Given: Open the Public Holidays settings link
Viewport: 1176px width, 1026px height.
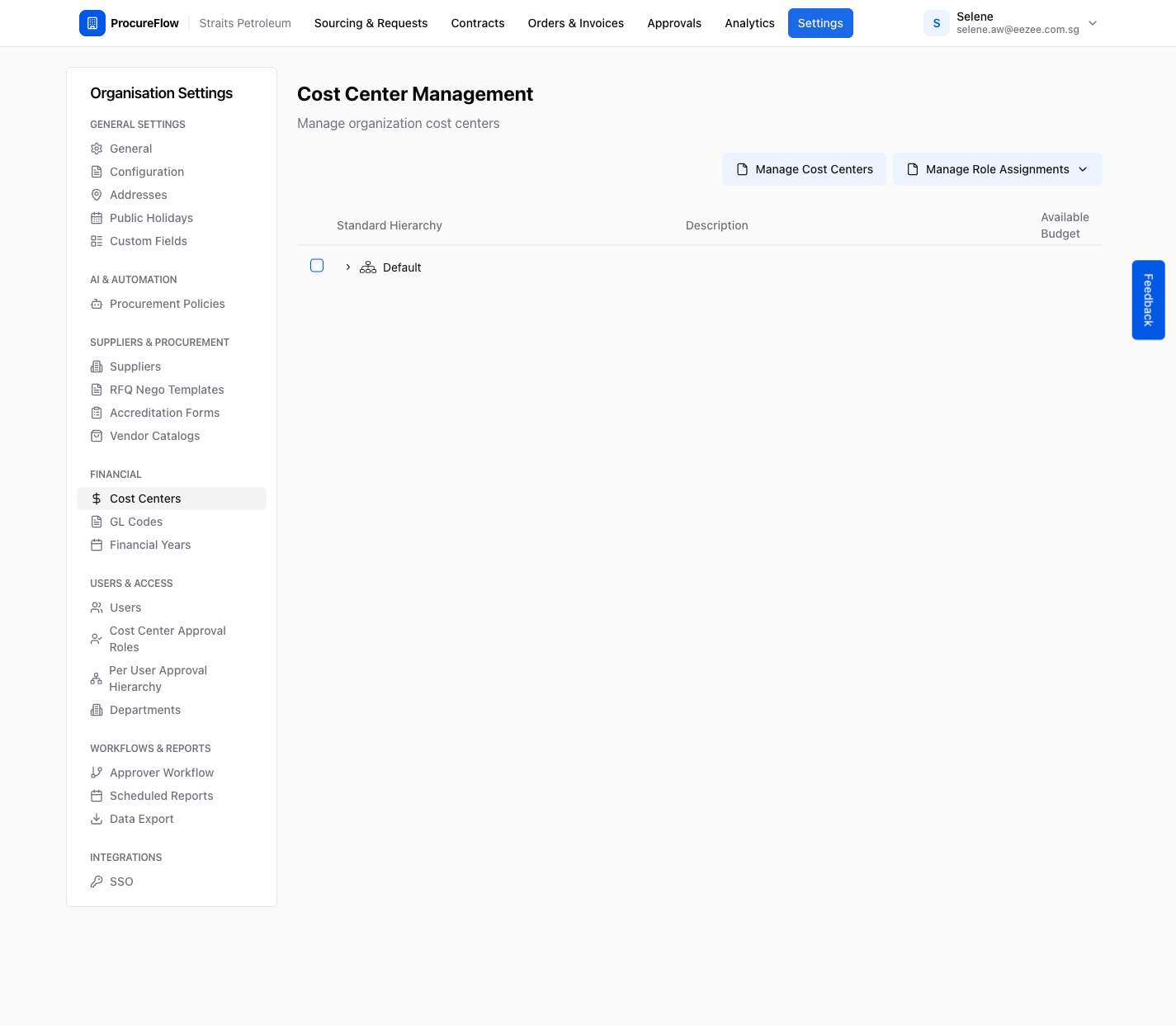Looking at the screenshot, I should (x=172, y=218).
